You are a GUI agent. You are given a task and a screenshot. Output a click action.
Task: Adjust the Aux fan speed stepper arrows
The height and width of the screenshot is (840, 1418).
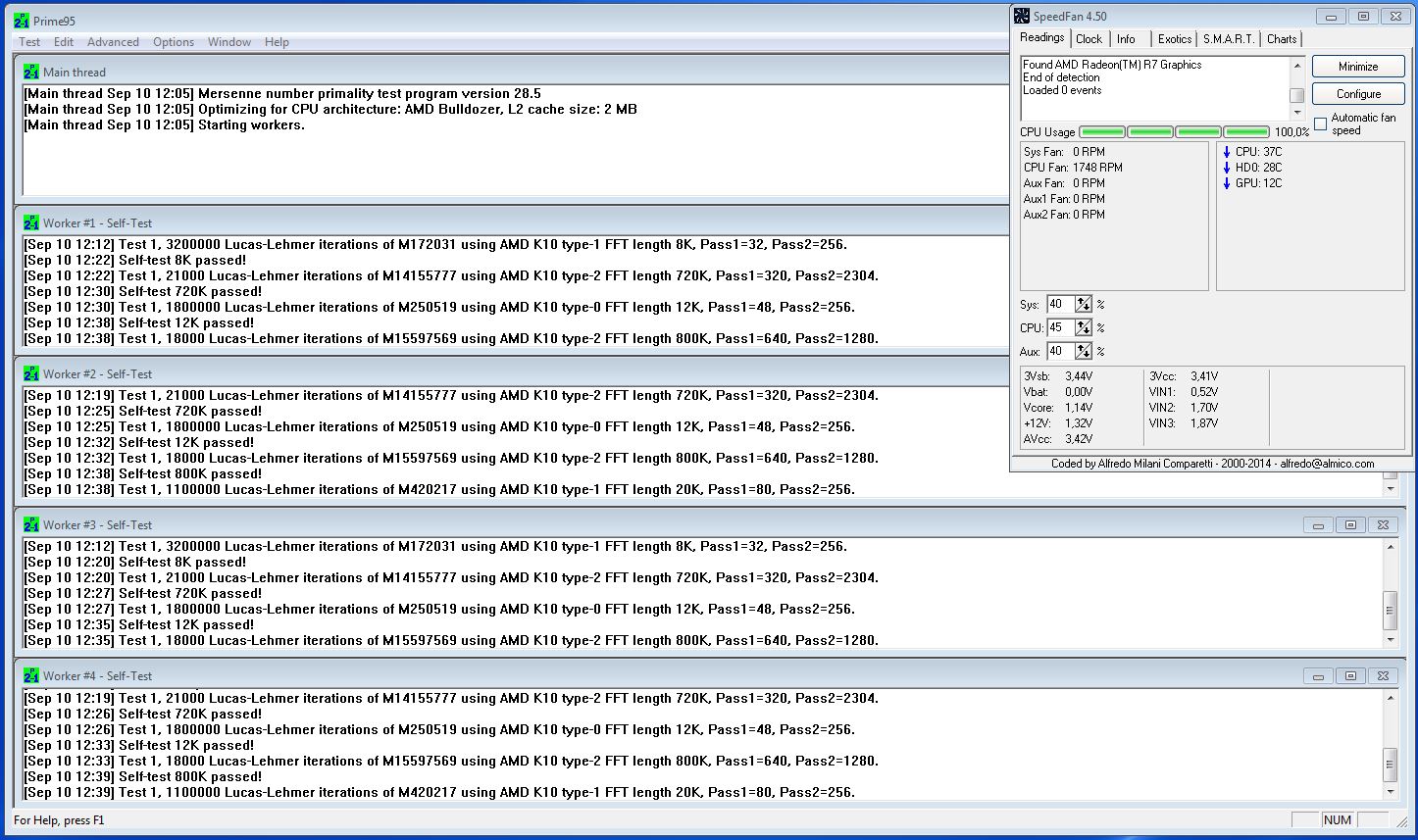pos(1084,351)
